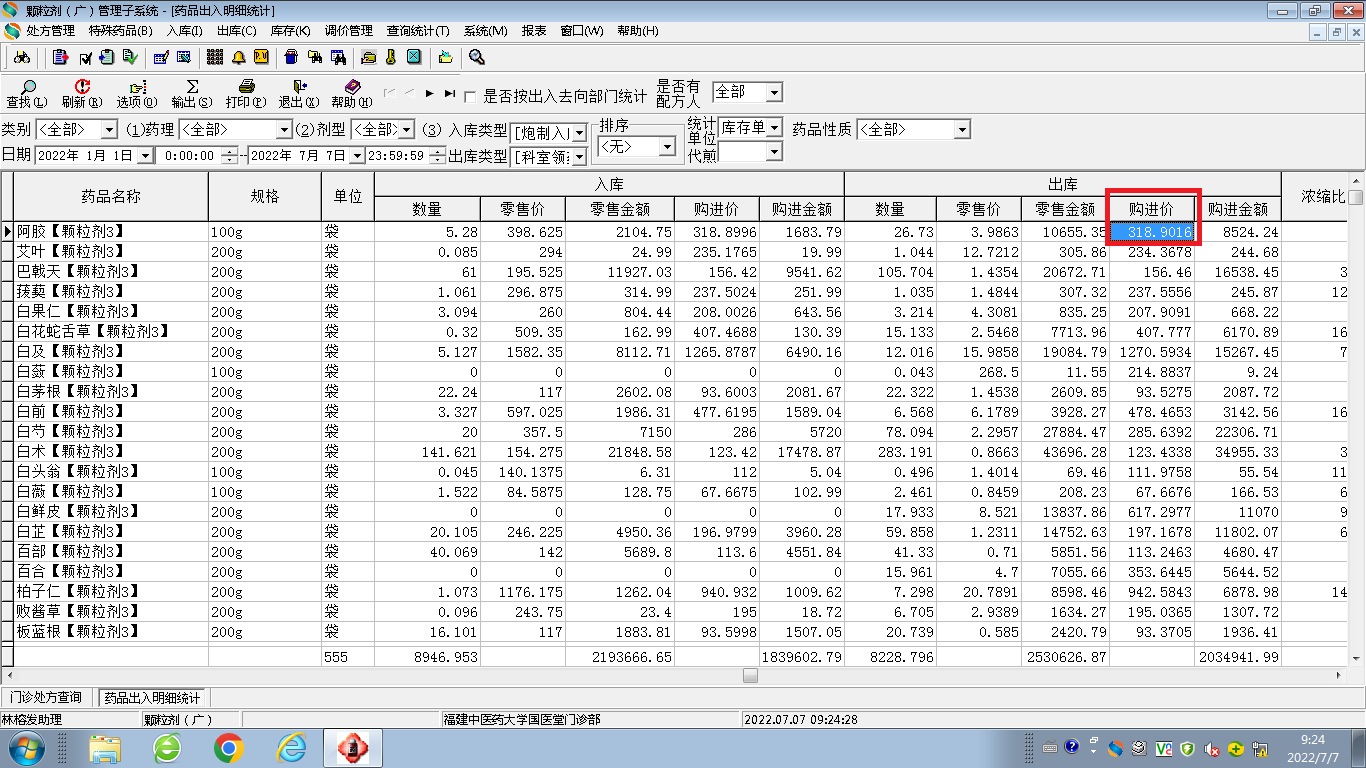Open 类别 category dropdown
Screen dimensions: 1366x768
[108, 130]
